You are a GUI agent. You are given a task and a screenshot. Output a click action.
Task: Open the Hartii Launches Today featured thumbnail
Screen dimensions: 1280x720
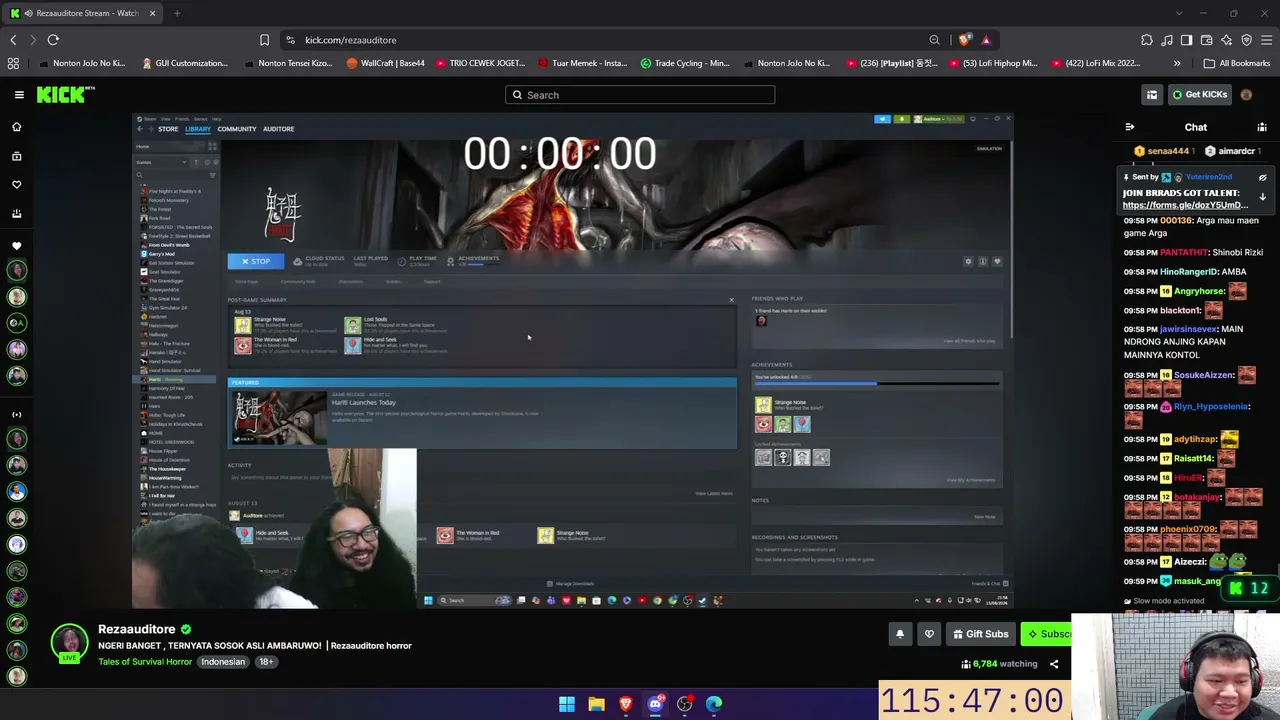click(x=279, y=417)
